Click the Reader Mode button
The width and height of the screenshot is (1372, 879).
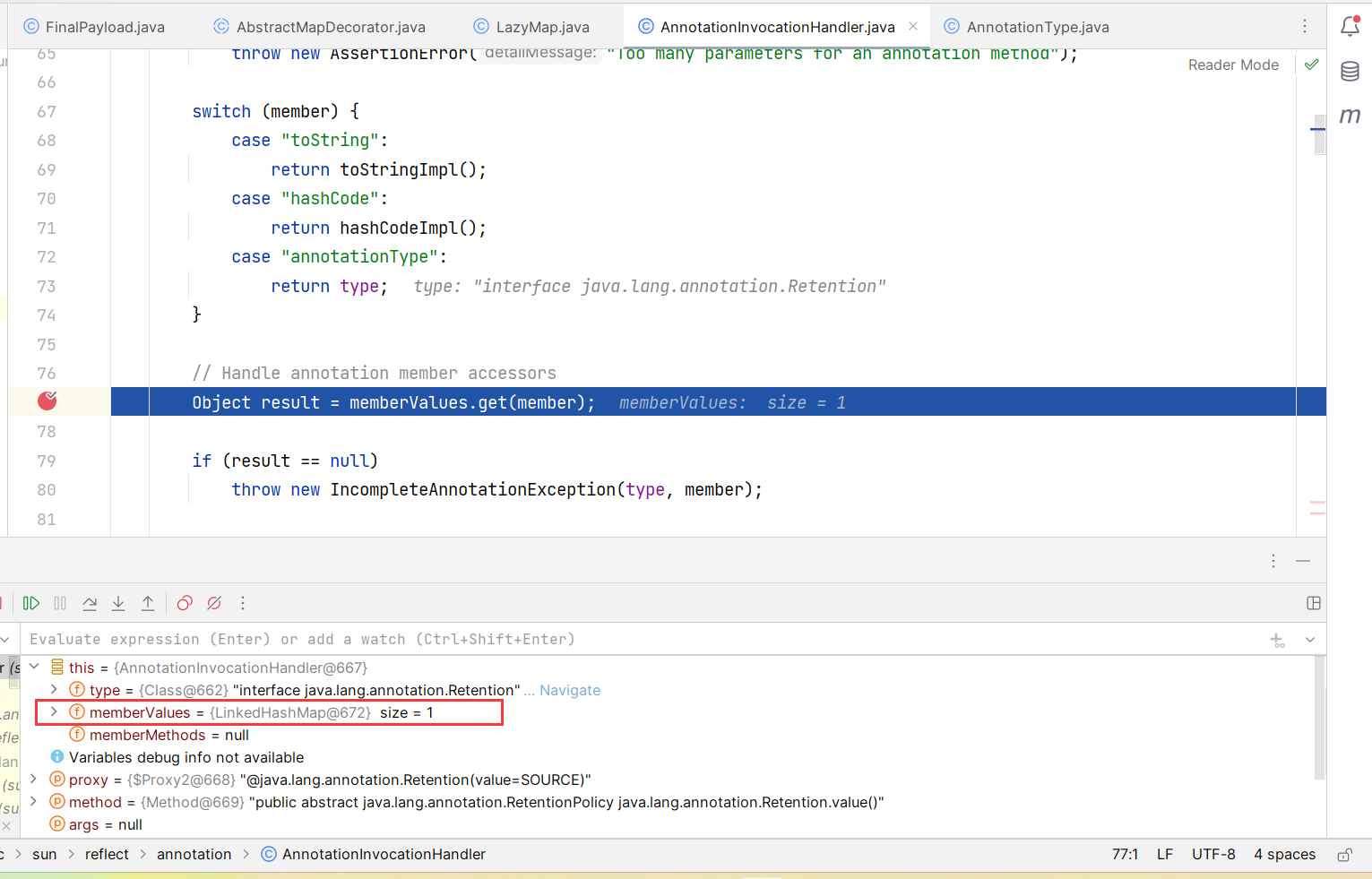pyautogui.click(x=1233, y=65)
